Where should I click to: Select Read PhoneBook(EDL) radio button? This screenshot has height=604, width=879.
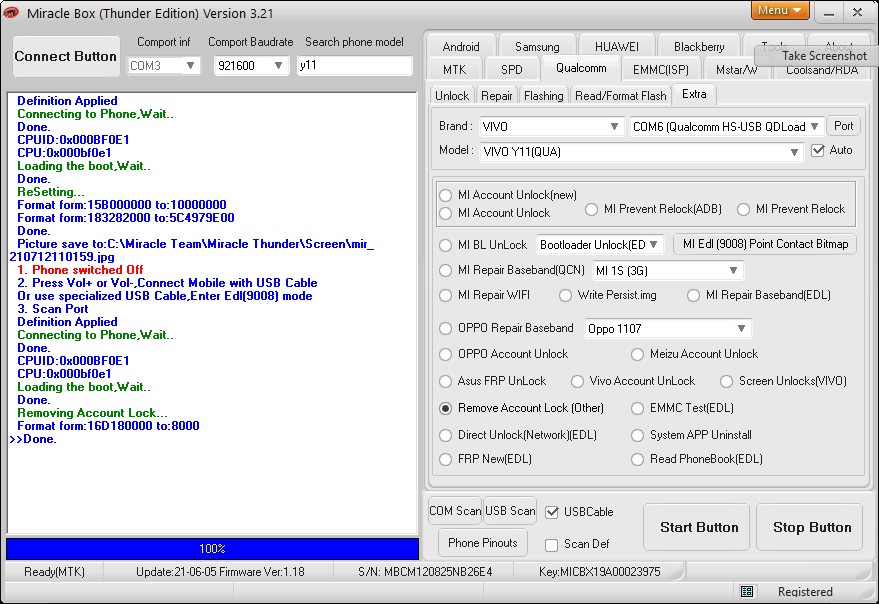[x=637, y=459]
